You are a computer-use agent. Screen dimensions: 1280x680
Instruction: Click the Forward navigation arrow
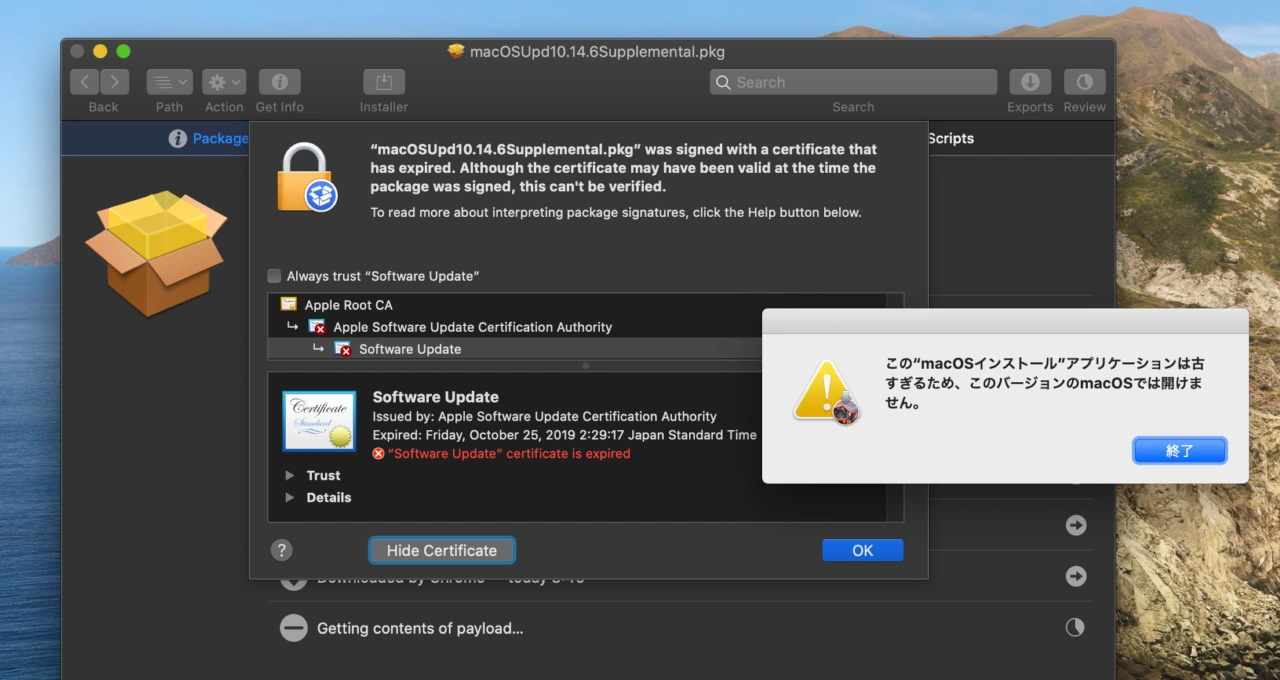pos(115,82)
